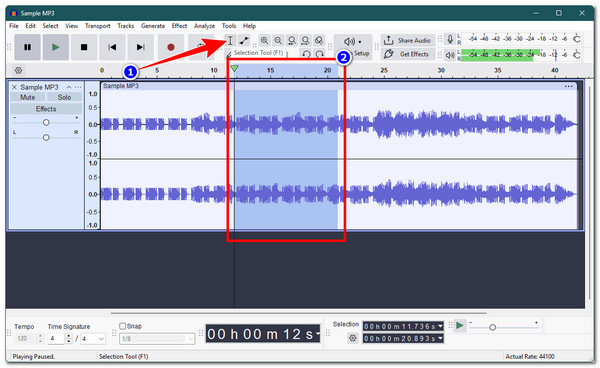Open selection end time format dropdown
This screenshot has width=600, height=368.
(x=440, y=339)
